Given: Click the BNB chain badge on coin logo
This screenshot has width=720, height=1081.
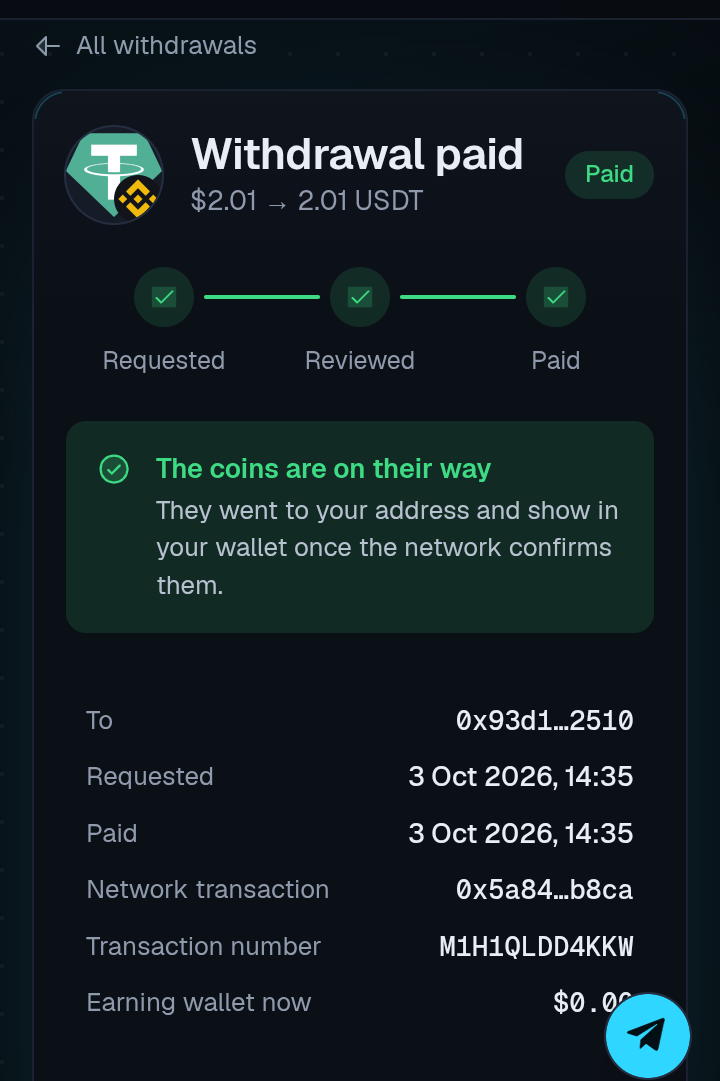Looking at the screenshot, I should (137, 199).
